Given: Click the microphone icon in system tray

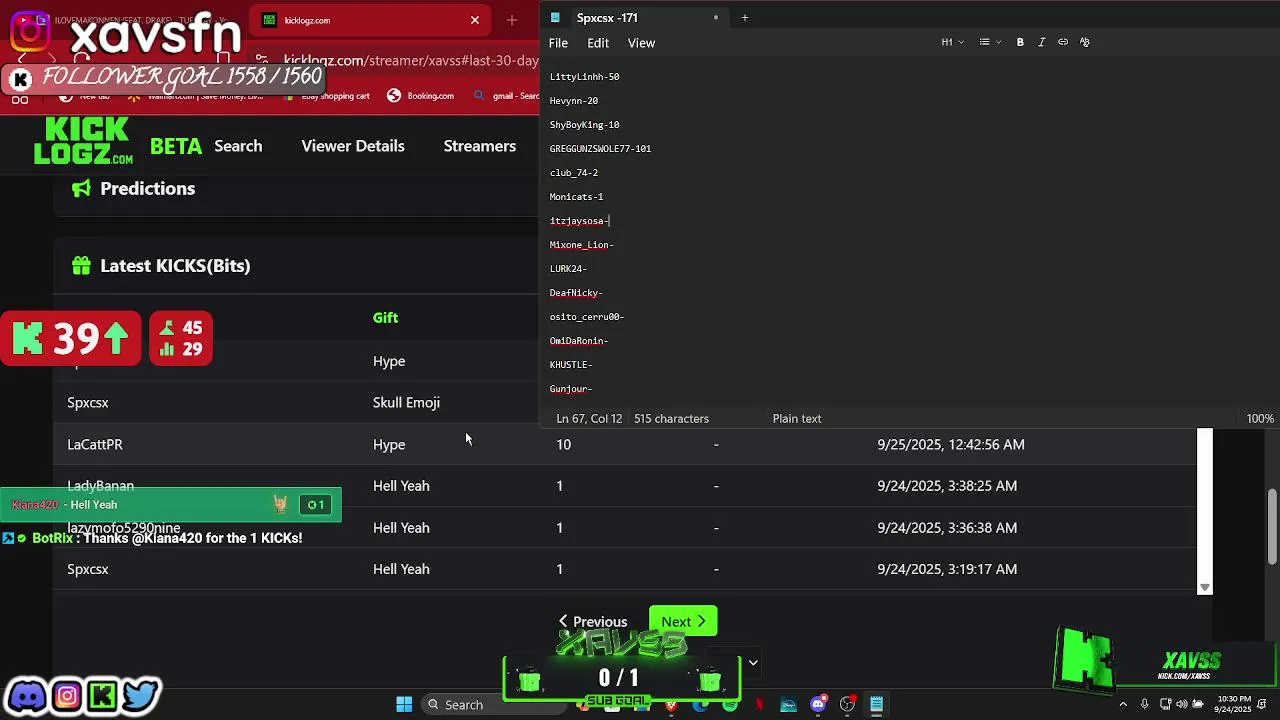Looking at the screenshot, I should pos(1145,705).
